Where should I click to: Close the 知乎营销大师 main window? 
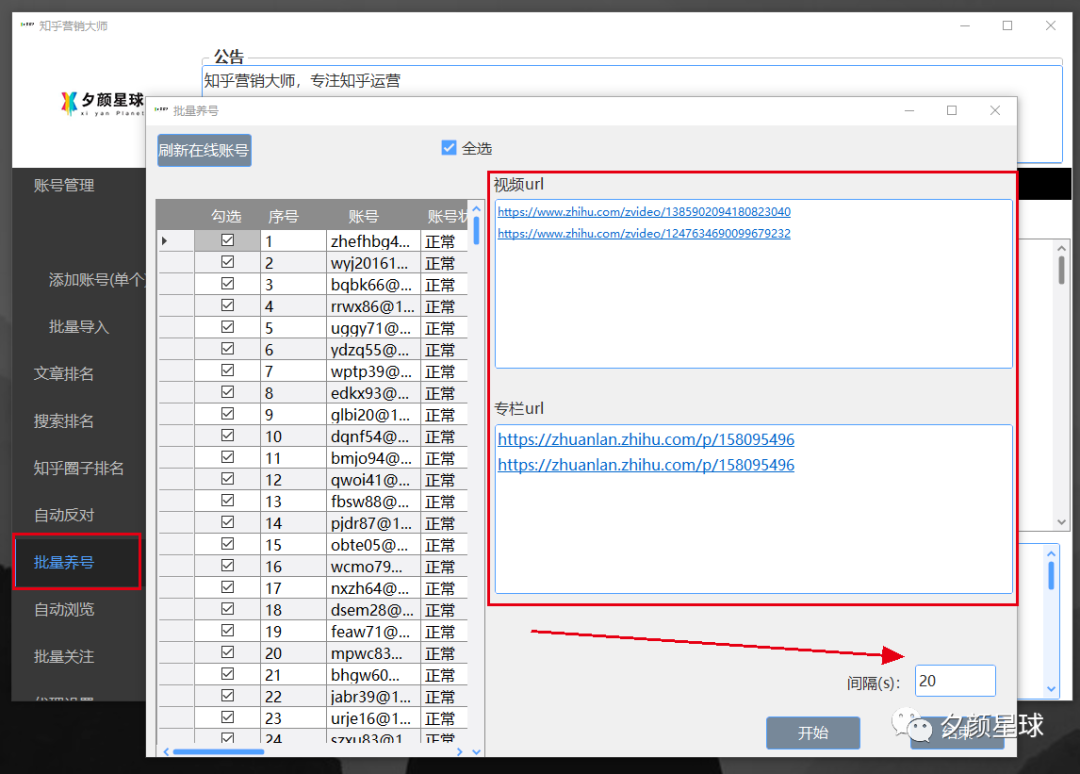coord(1050,25)
